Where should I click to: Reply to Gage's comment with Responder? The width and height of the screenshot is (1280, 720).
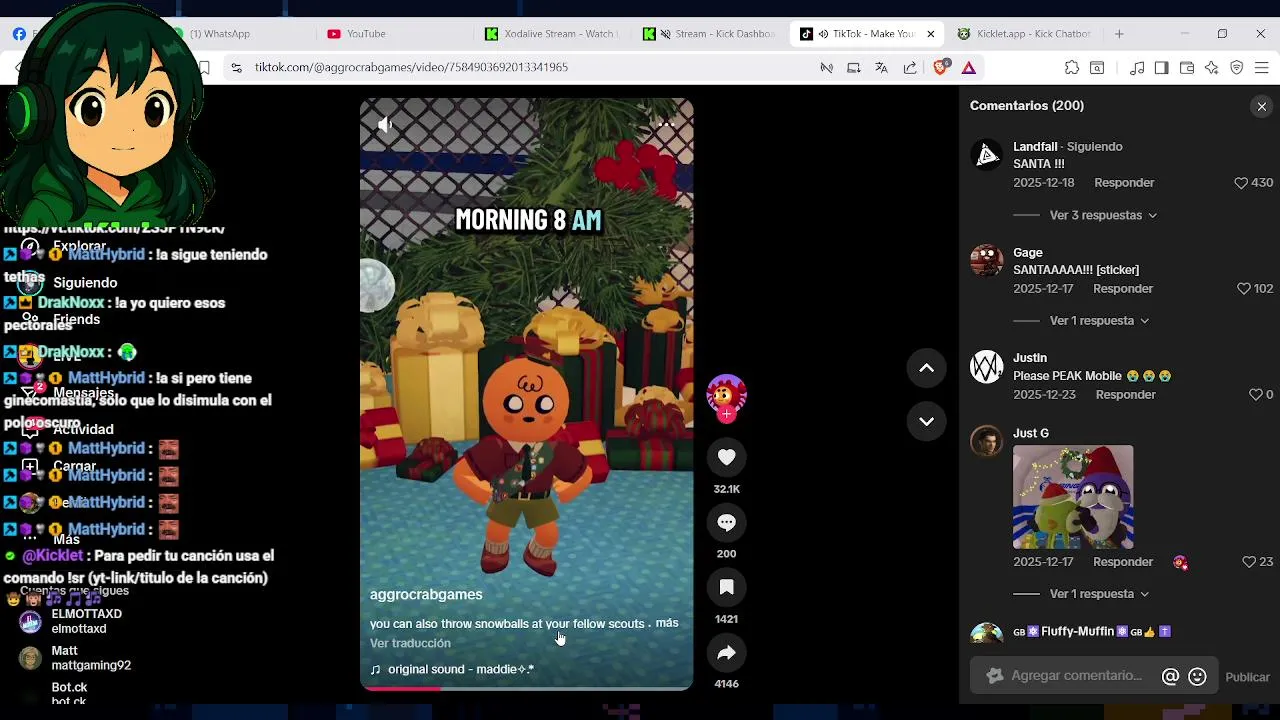1123,289
